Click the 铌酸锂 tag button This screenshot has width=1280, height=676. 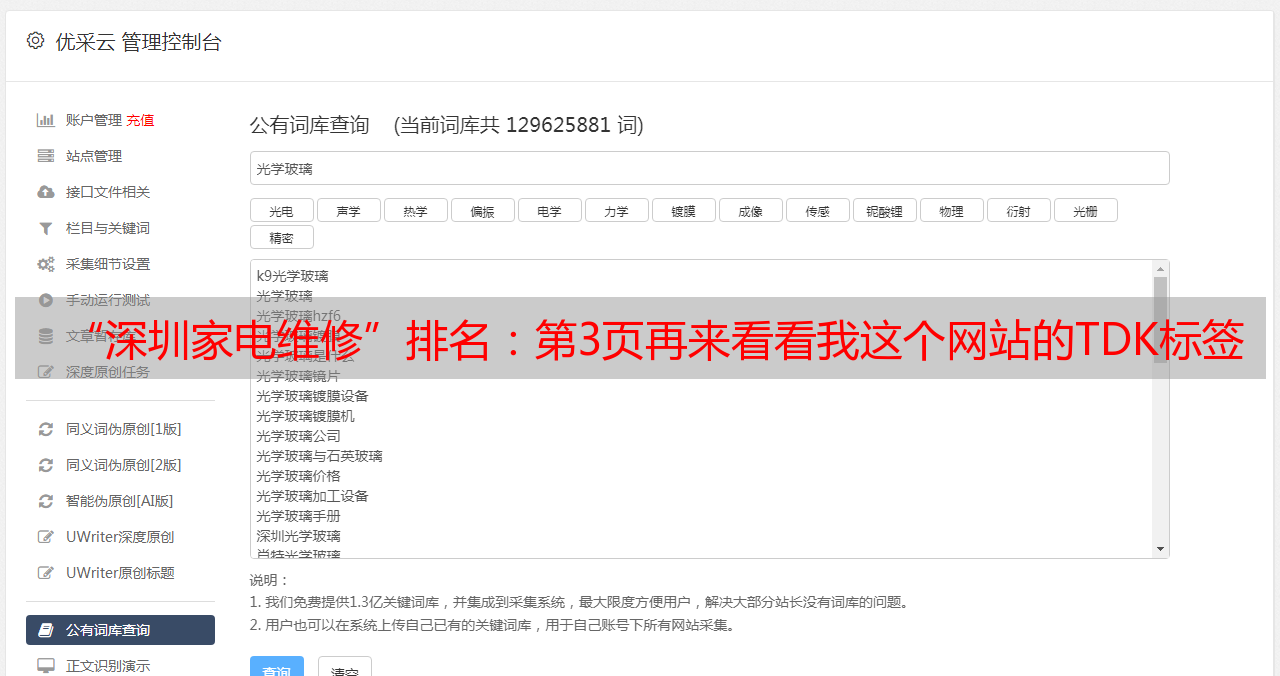point(884,210)
